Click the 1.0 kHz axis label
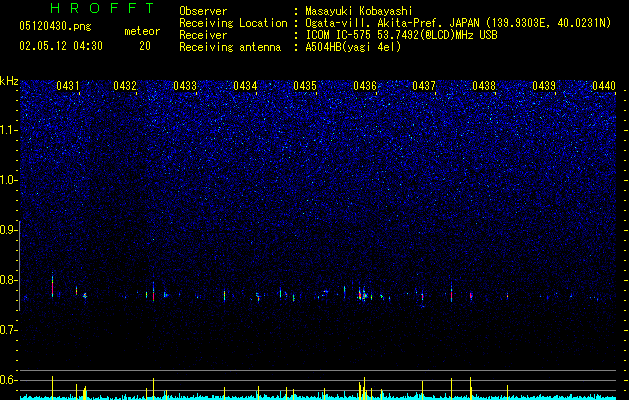This screenshot has width=629, height=400. 8,181
